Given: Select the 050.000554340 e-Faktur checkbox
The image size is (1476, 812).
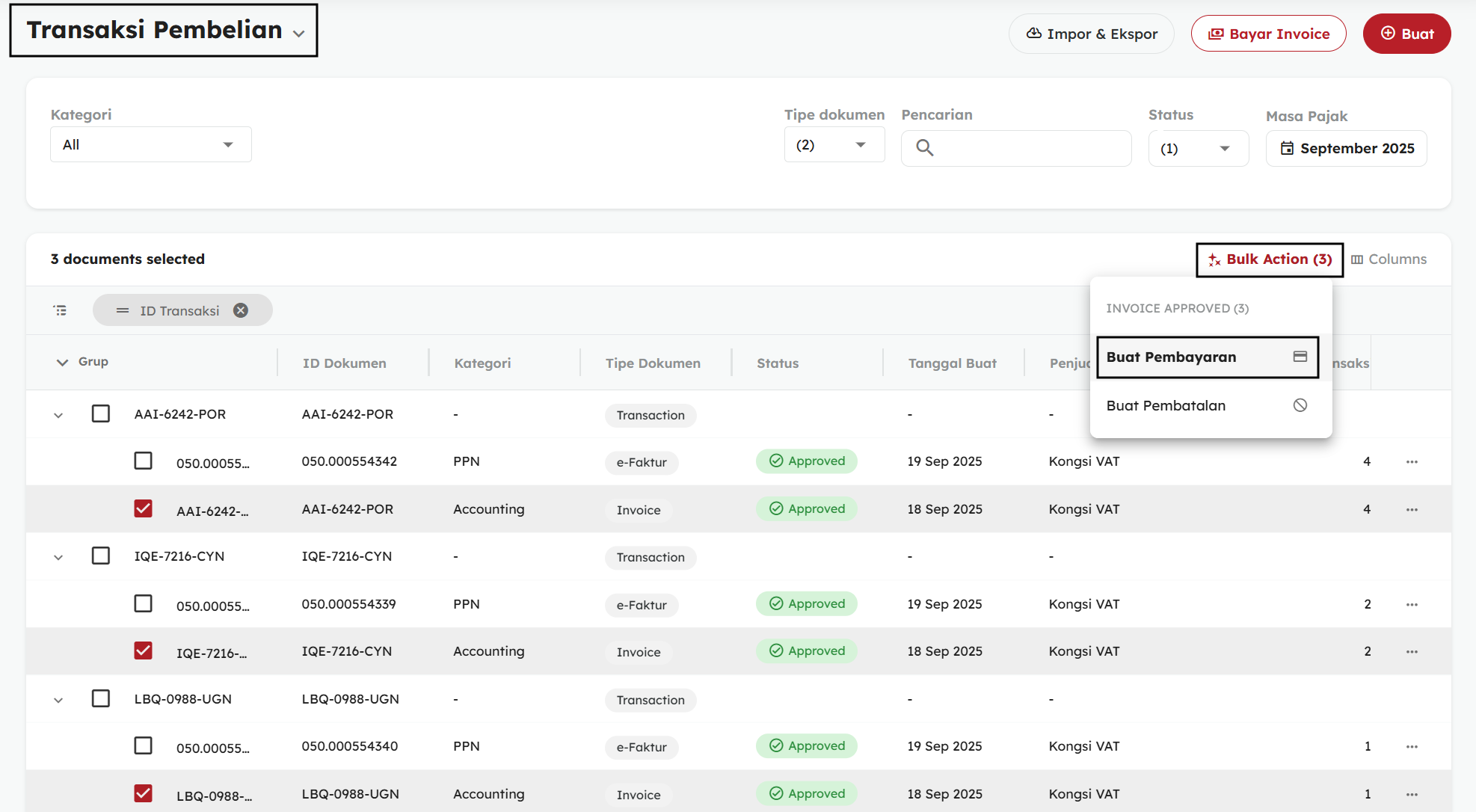Looking at the screenshot, I should (x=143, y=746).
